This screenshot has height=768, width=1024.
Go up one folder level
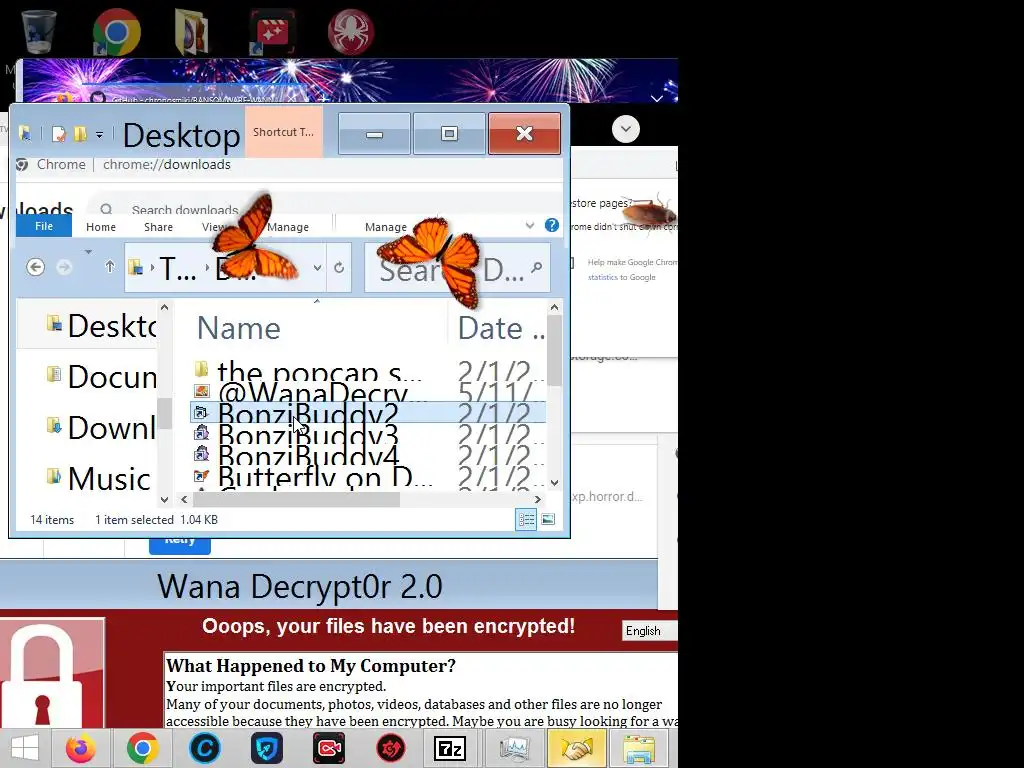tap(110, 267)
